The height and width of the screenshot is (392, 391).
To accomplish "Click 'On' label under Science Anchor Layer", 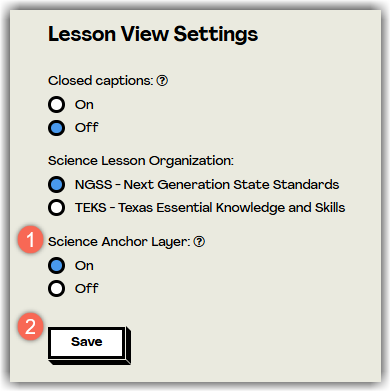I will pyautogui.click(x=84, y=266).
